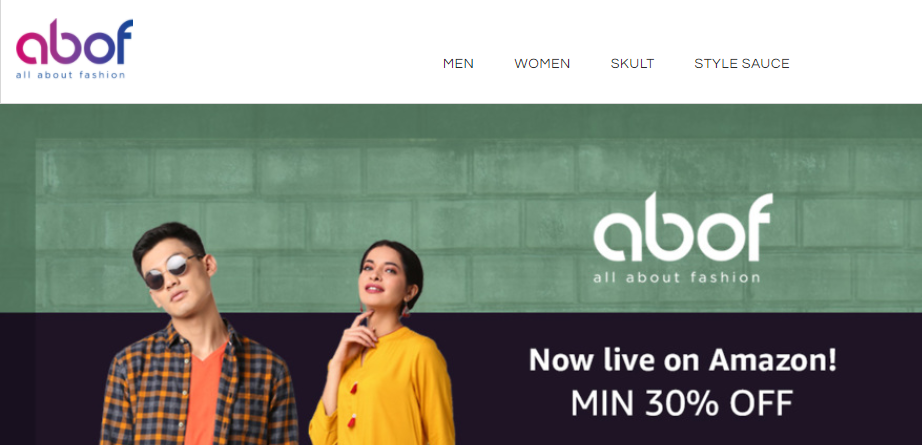Image resolution: width=922 pixels, height=445 pixels.
Task: Click the white 'all about fashion' banner tagline
Action: coord(676,277)
